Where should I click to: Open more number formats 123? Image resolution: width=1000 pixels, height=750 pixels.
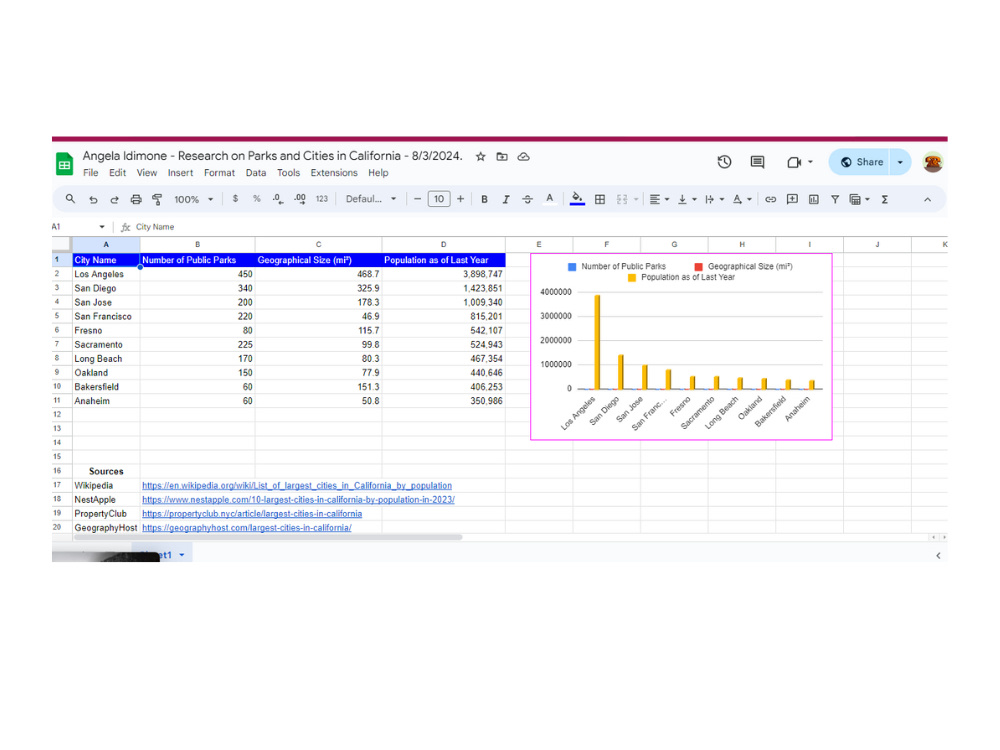click(x=321, y=199)
